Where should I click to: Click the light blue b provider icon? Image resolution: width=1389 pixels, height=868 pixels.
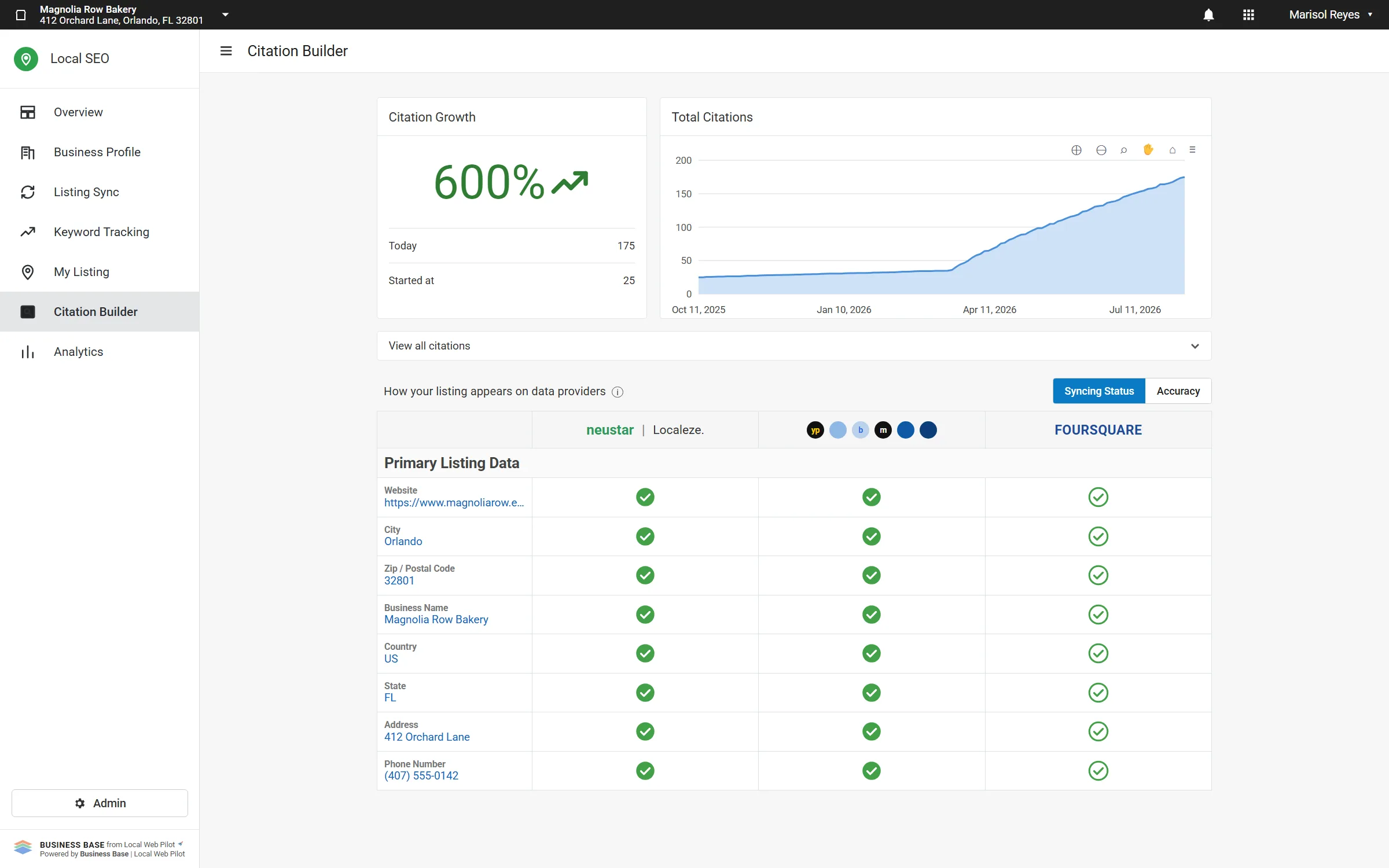point(861,430)
